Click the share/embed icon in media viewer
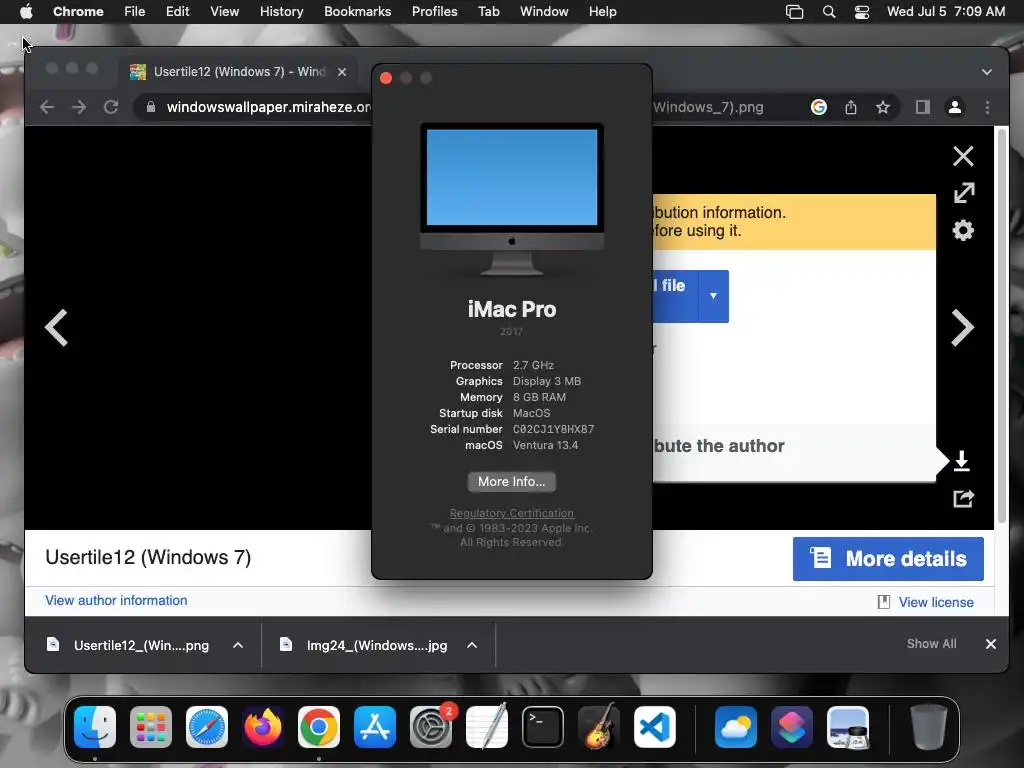The image size is (1024, 768). click(963, 499)
